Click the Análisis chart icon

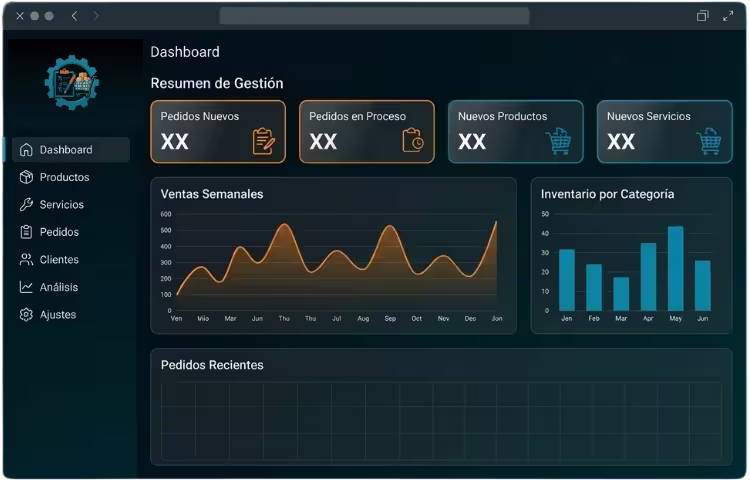pos(26,287)
